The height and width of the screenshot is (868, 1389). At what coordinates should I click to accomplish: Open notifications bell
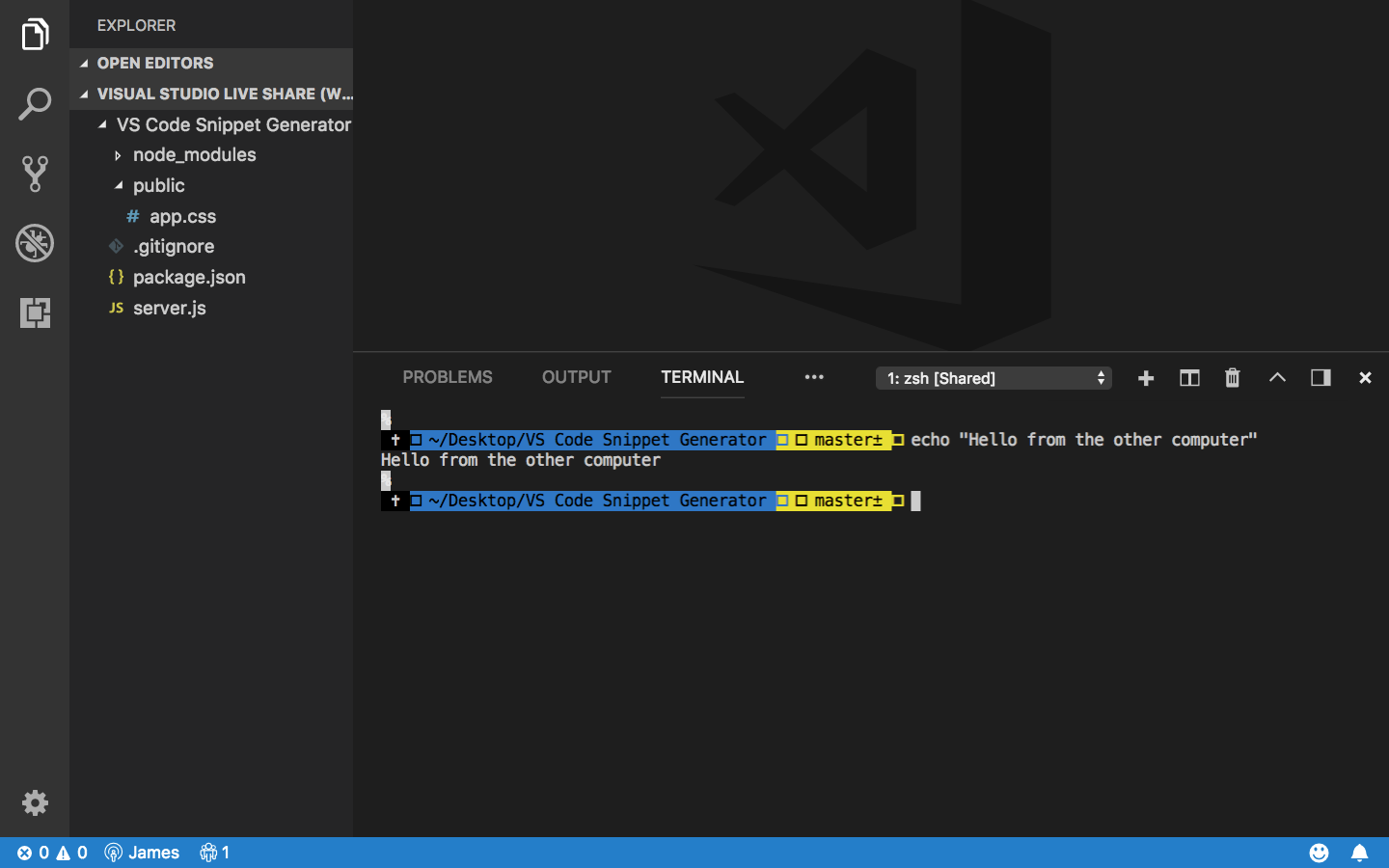coord(1359,853)
